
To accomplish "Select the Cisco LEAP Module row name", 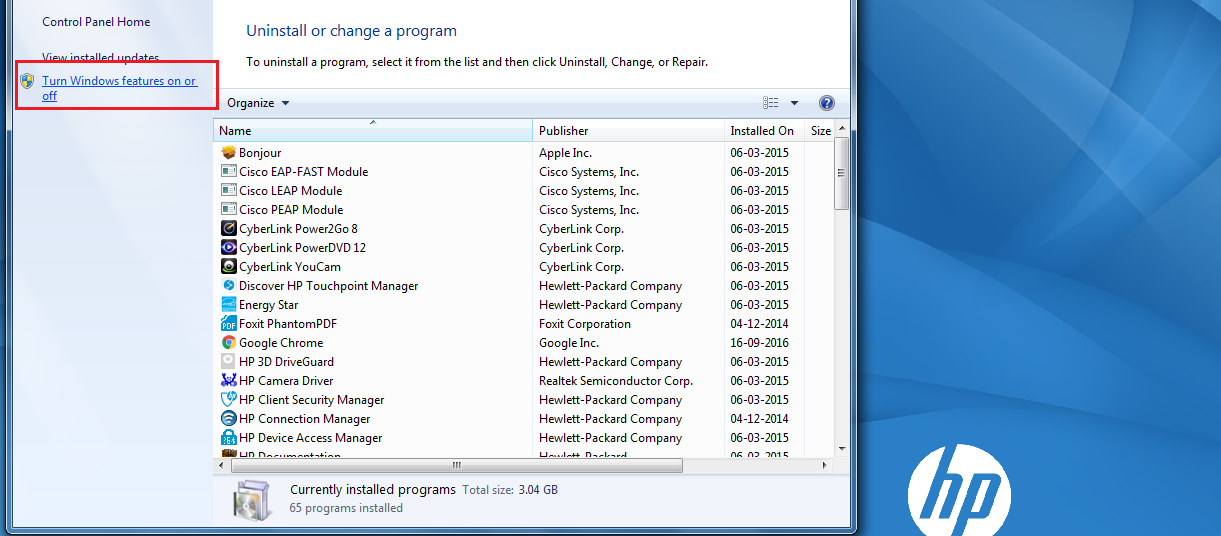I will point(291,191).
